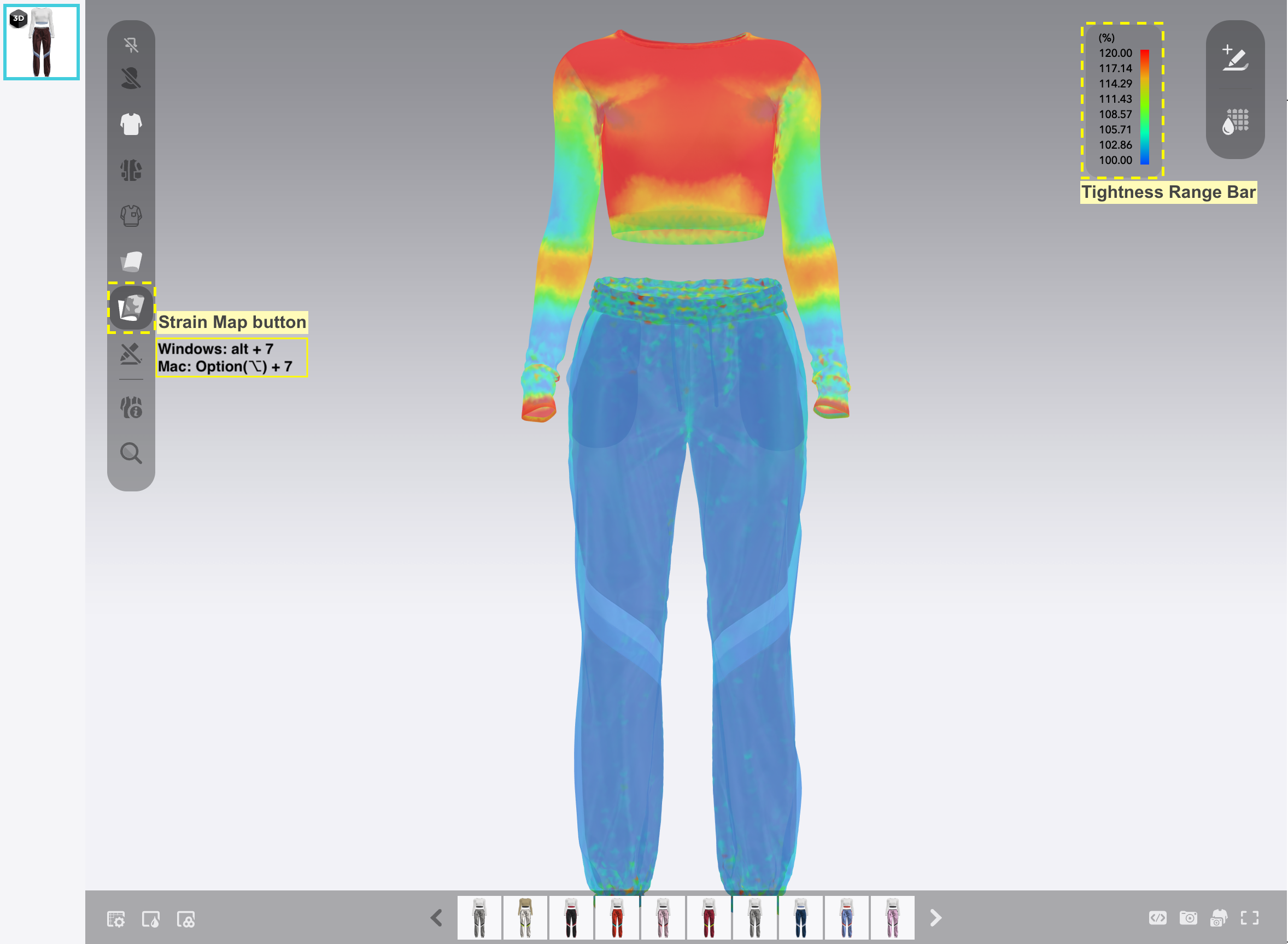Image resolution: width=1288 pixels, height=944 pixels.
Task: Toggle the pin-avatar icon at toolbar top
Action: [x=131, y=45]
